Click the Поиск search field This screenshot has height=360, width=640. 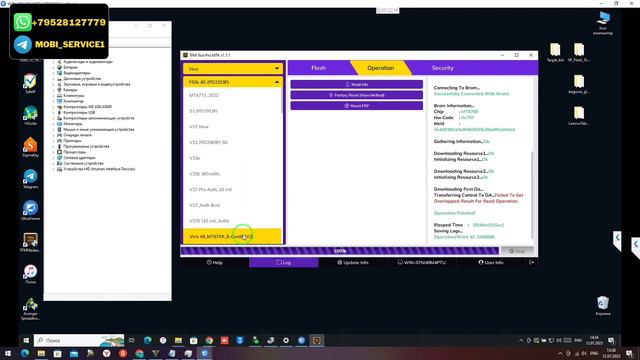(x=79, y=340)
